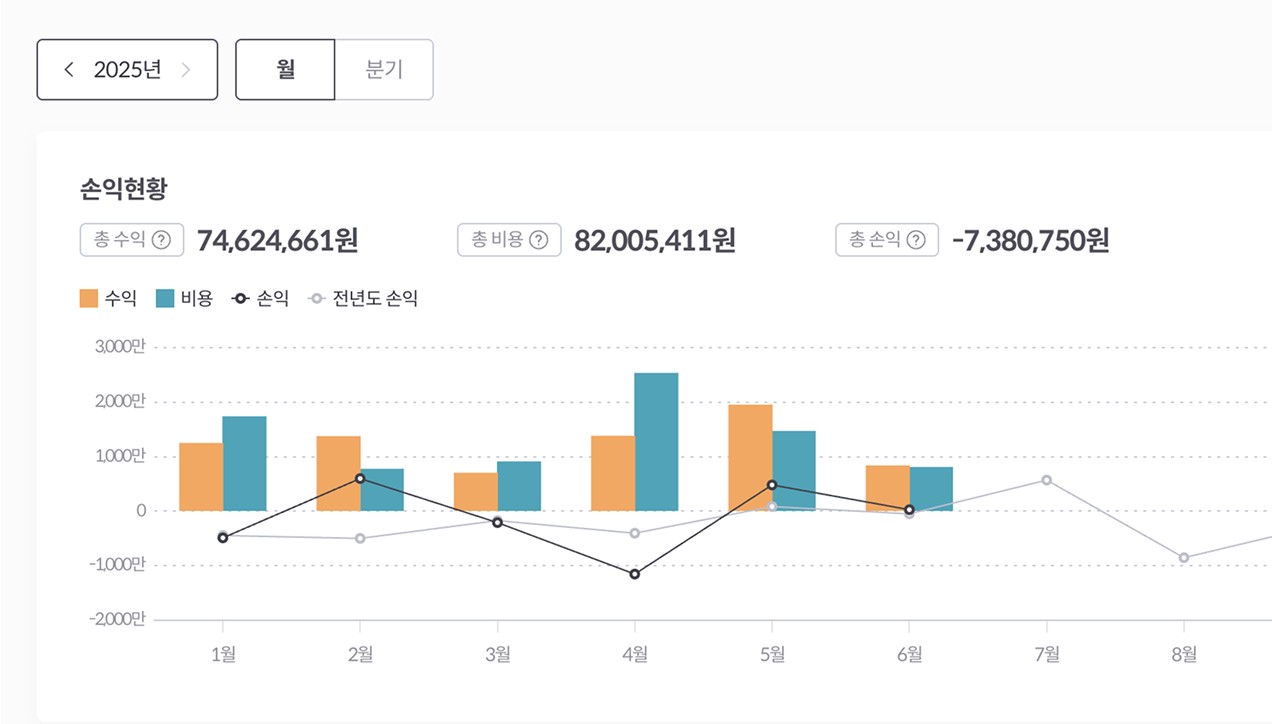Click April teal 비용 bar

657,442
